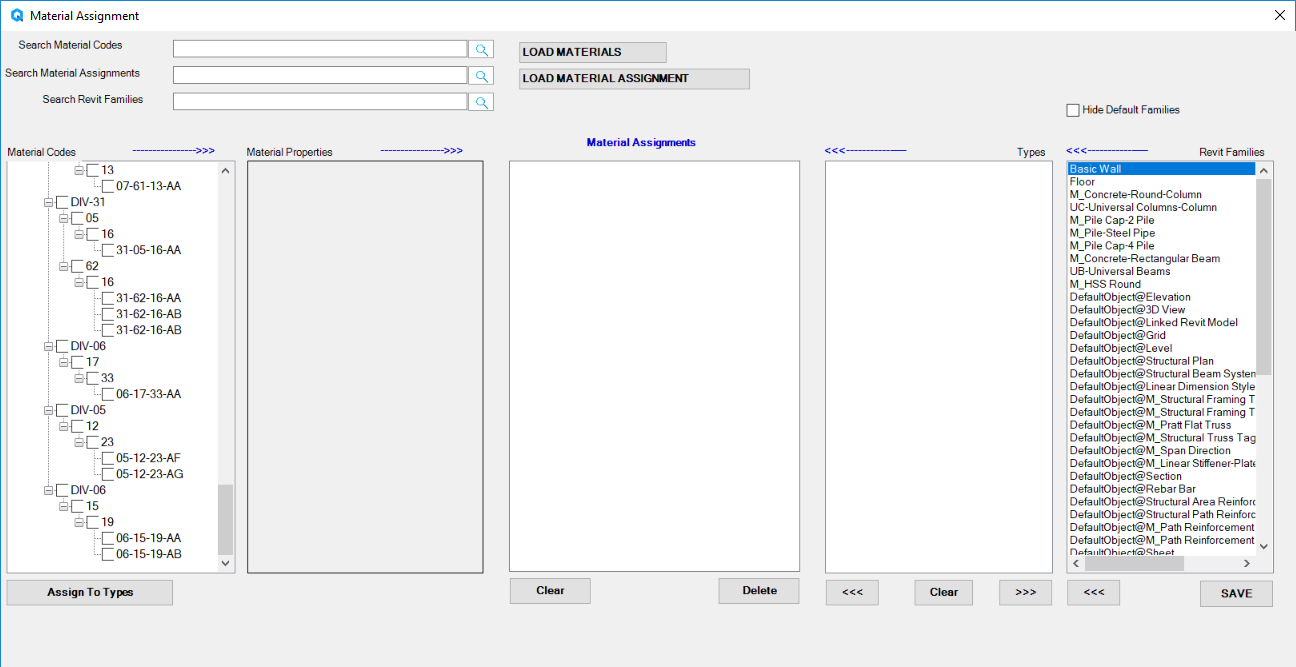Select M_Concrete-Rectangular Beam family
Viewport: 1296px width, 667px height.
coord(1161,258)
